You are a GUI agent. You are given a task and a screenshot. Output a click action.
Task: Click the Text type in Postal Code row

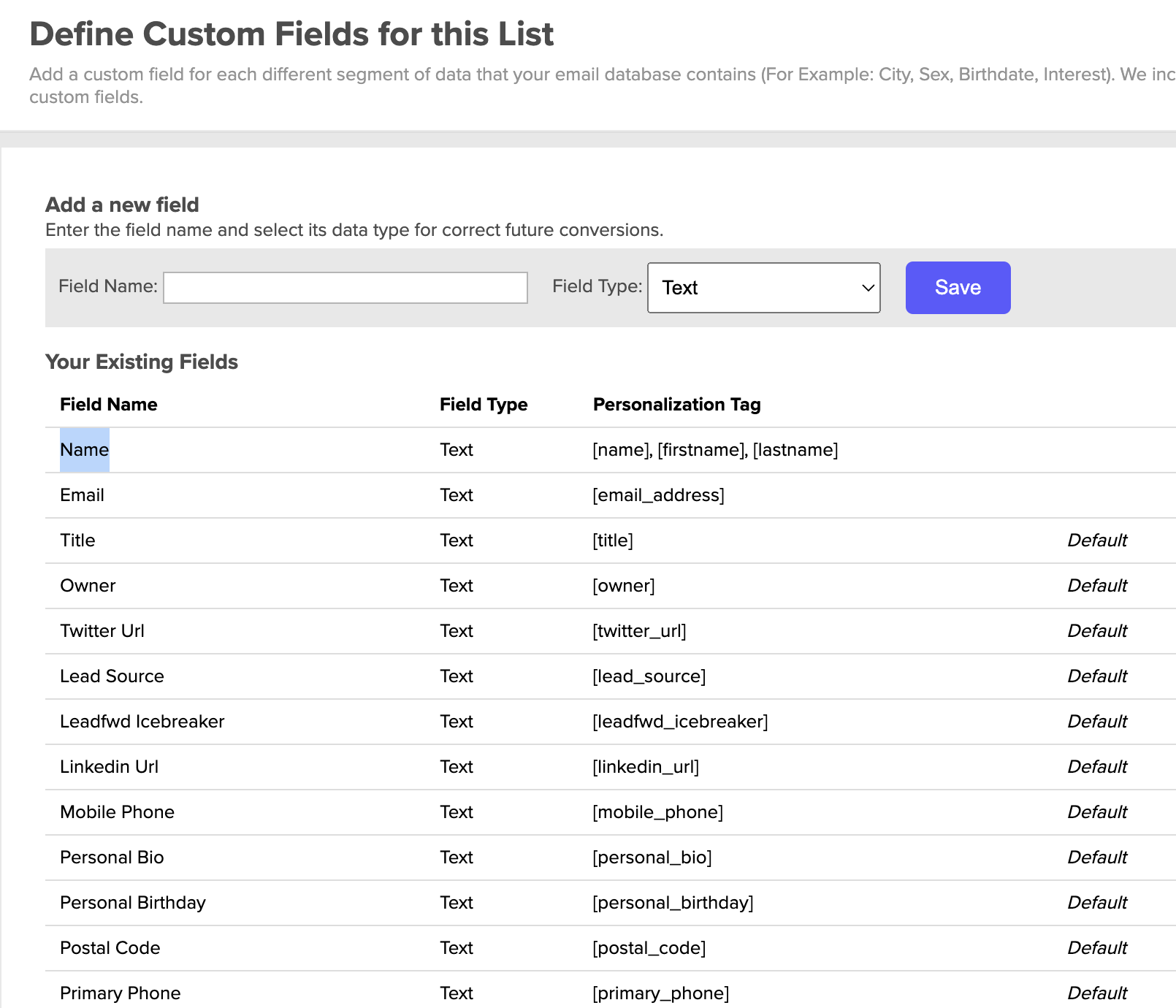457,948
